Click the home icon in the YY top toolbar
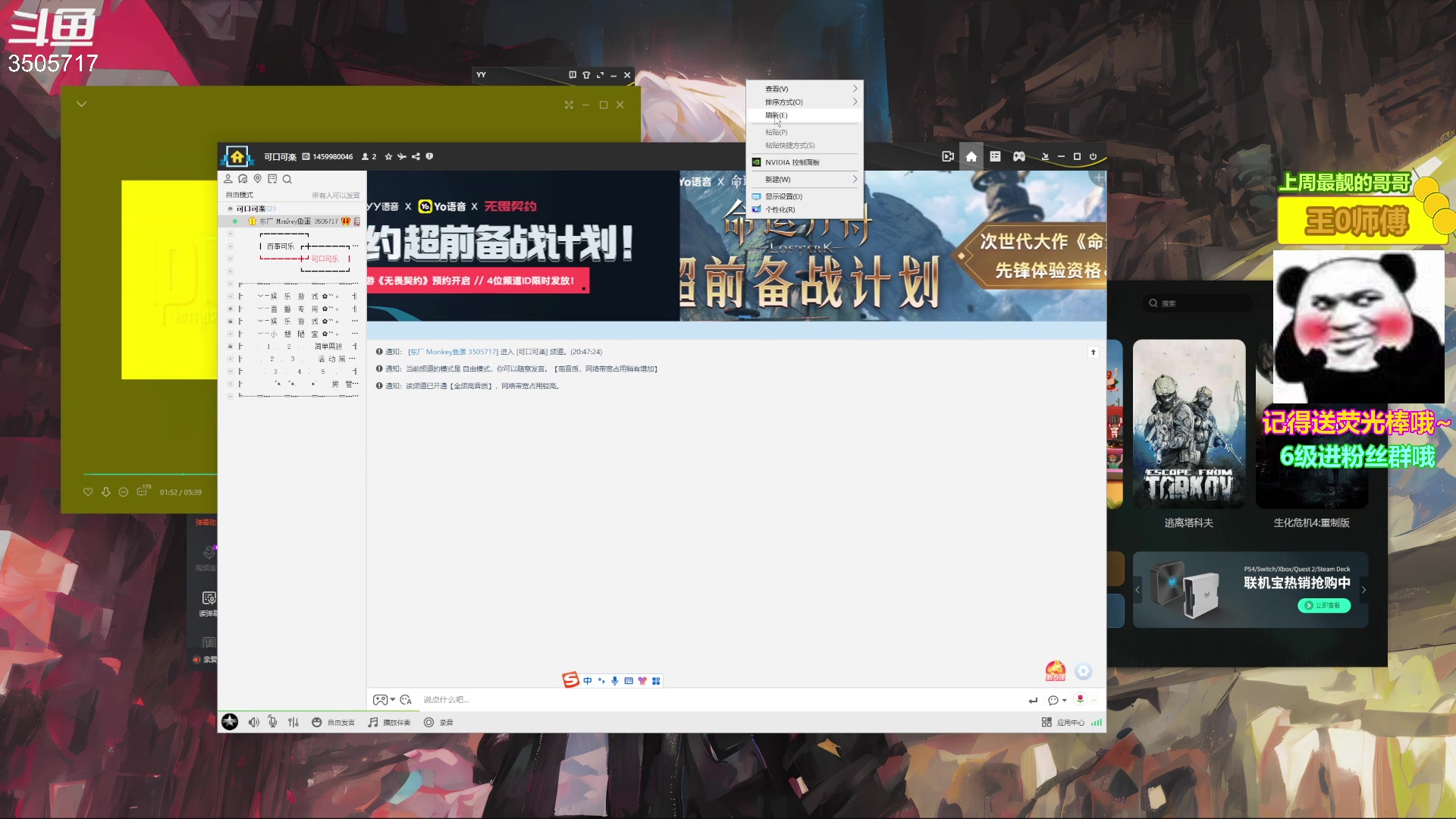This screenshot has width=1456, height=819. [x=971, y=156]
